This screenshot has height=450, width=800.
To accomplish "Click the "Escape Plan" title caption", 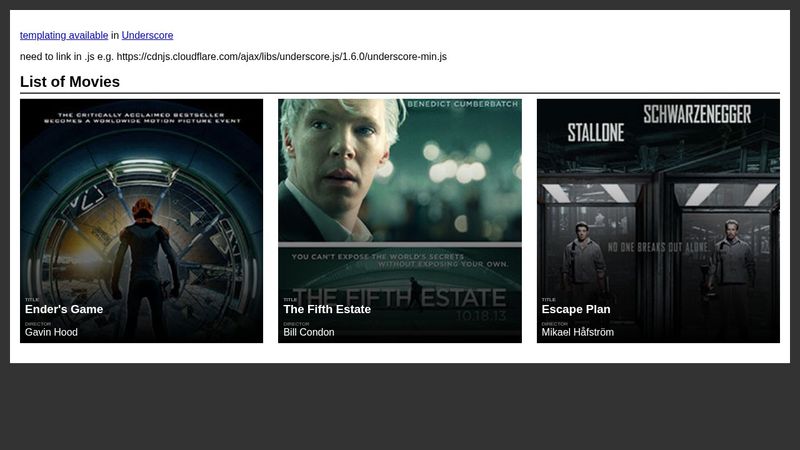I will pyautogui.click(x=576, y=309).
